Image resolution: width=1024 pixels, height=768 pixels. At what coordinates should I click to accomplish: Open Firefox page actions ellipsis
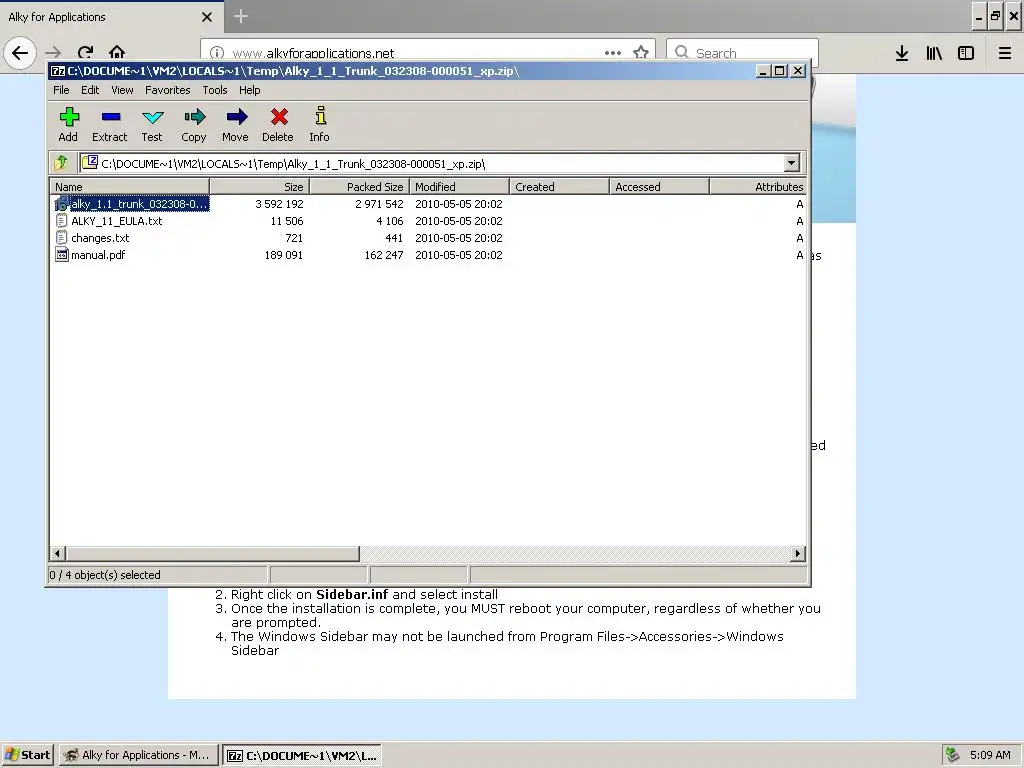613,53
